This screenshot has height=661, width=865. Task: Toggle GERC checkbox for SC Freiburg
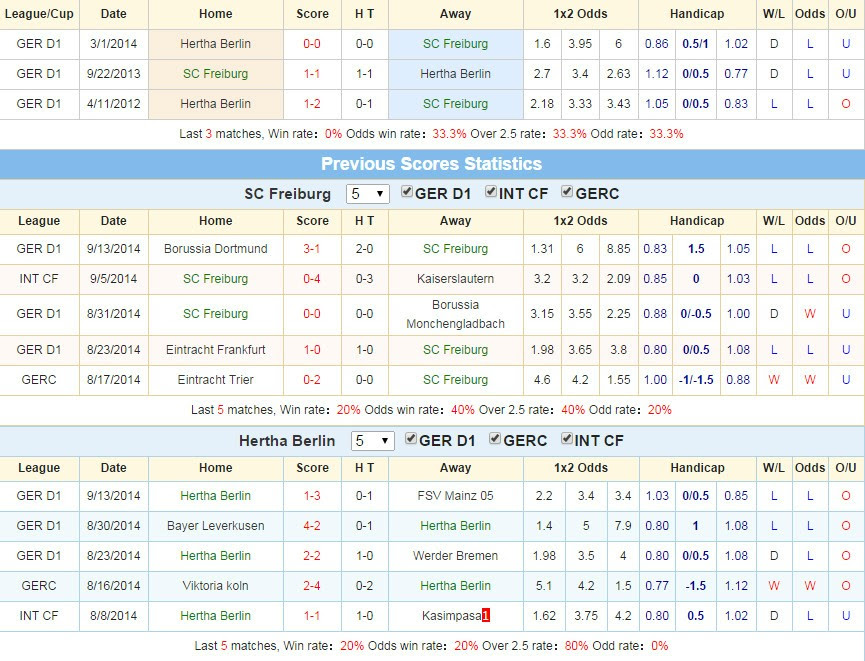567,192
